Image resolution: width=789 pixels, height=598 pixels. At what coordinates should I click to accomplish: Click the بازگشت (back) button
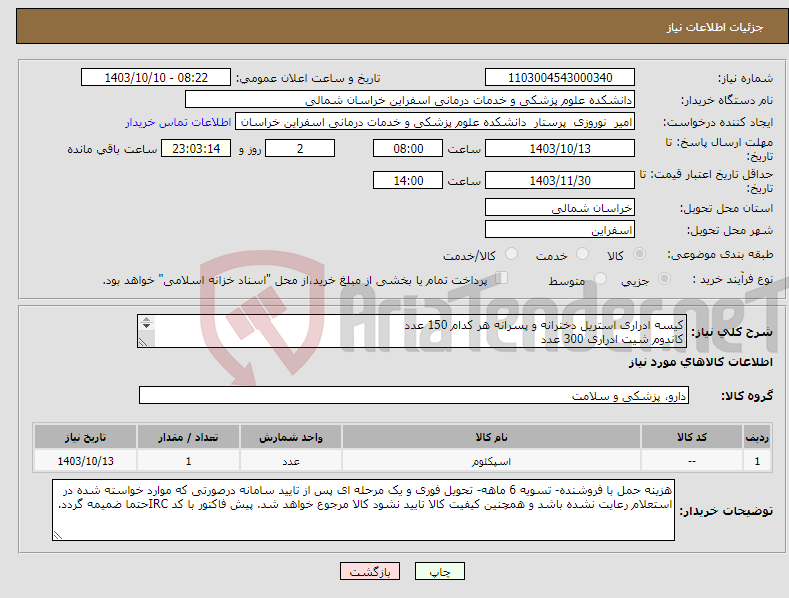[x=370, y=571]
